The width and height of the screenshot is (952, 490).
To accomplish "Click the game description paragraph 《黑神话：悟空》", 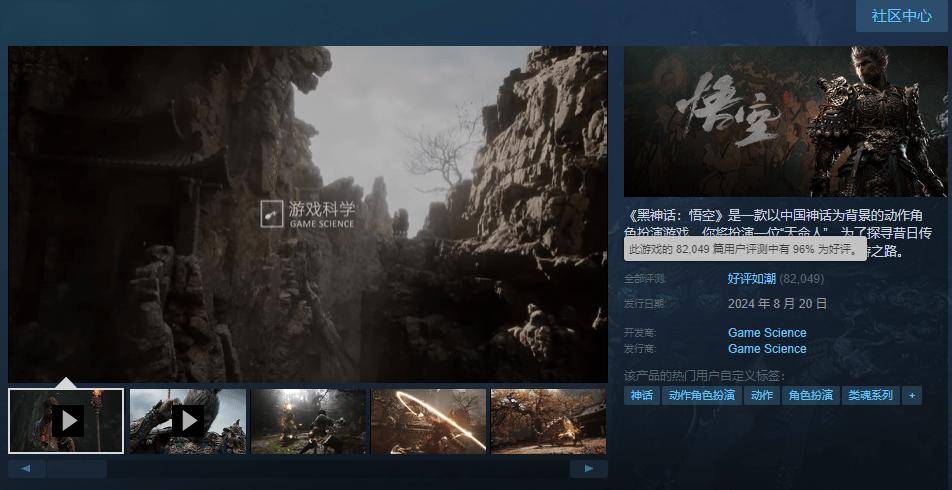I will pos(777,233).
